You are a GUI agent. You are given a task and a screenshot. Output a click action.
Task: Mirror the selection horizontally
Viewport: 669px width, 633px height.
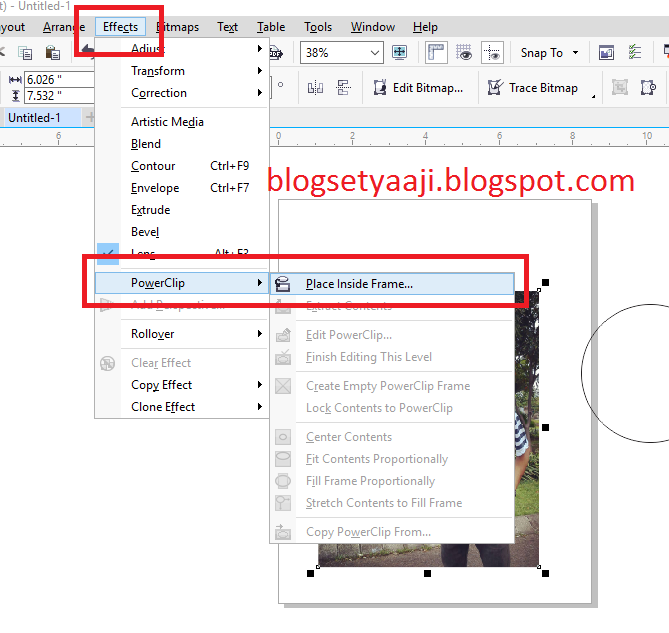[315, 88]
